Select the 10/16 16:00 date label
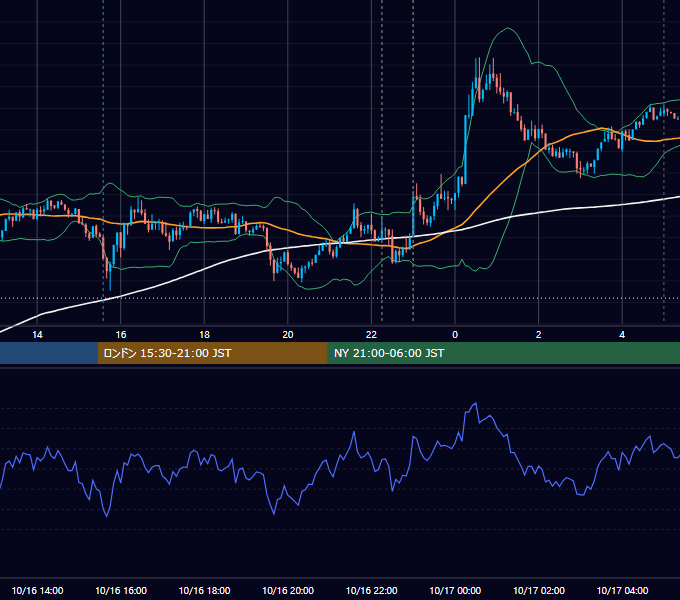 coord(121,590)
